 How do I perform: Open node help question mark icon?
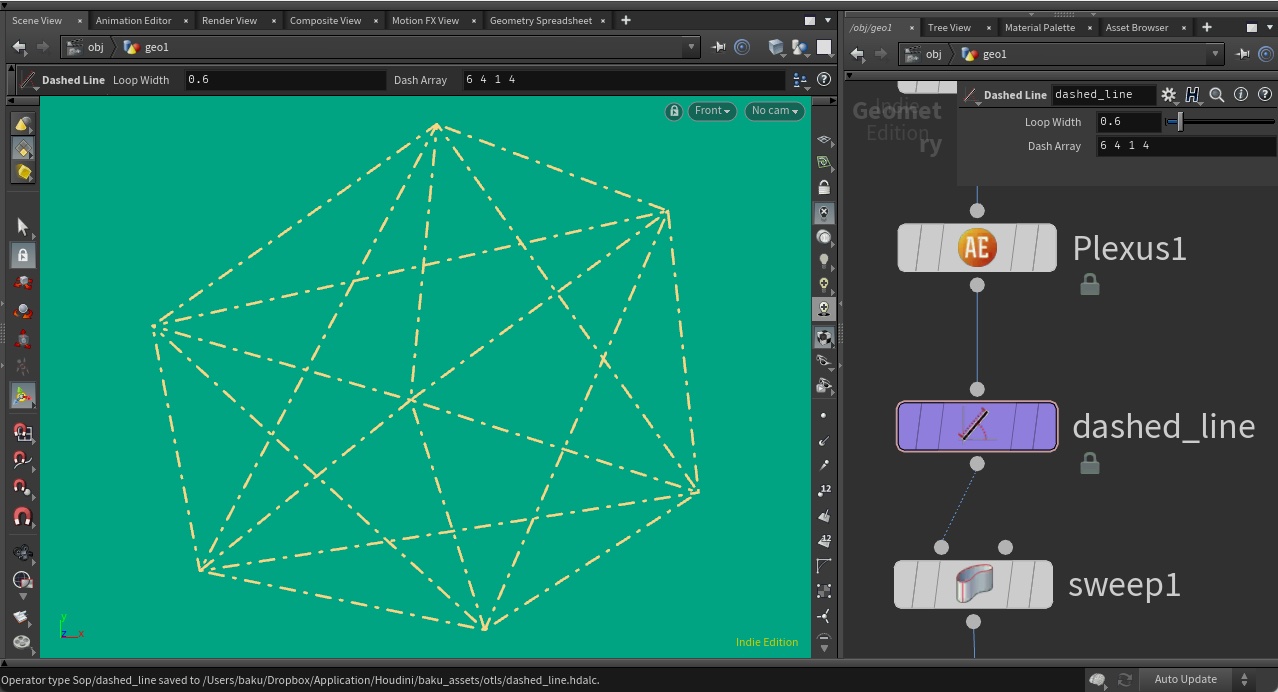(1265, 95)
